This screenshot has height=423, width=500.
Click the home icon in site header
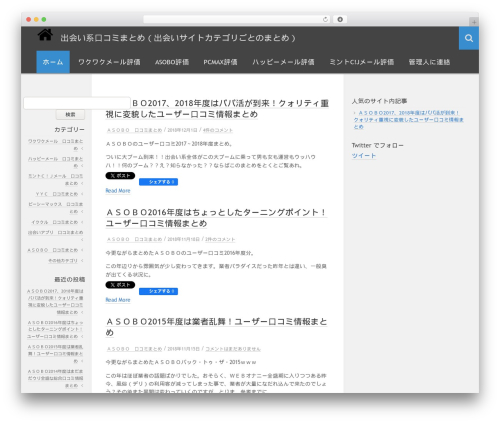coord(45,35)
